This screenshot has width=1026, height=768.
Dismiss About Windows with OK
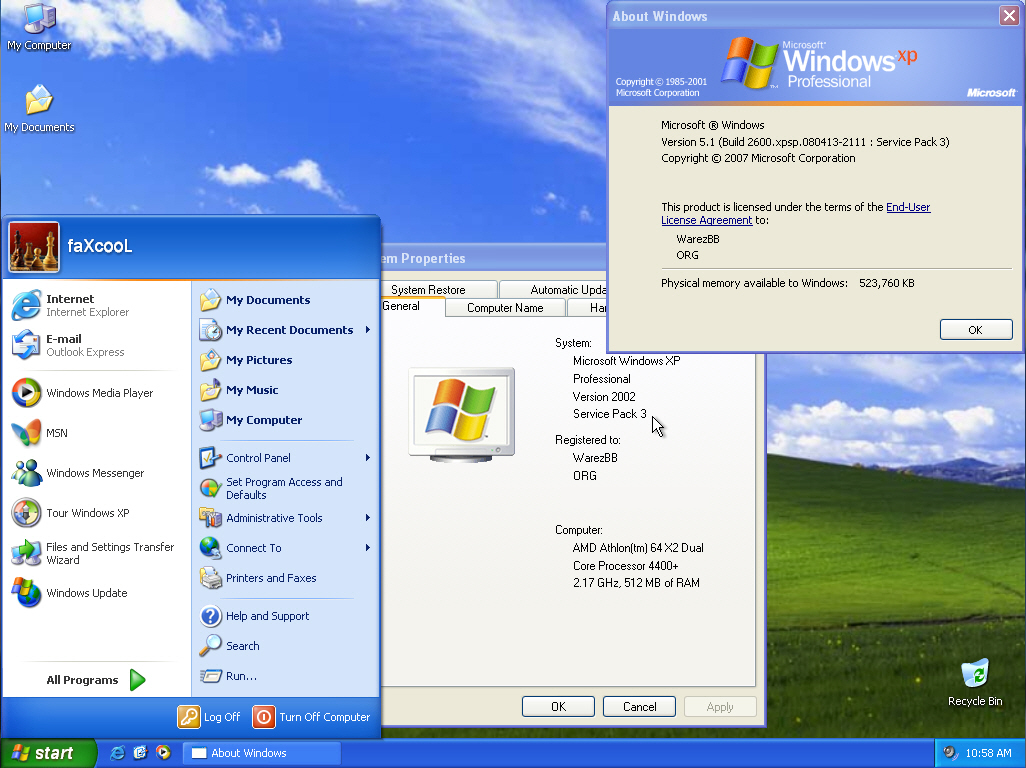pyautogui.click(x=975, y=329)
